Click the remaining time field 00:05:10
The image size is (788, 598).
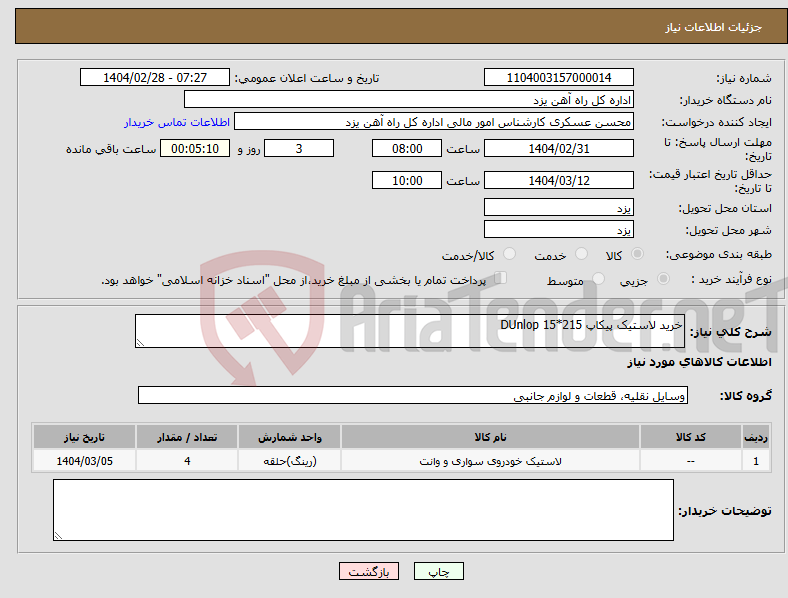tap(195, 148)
